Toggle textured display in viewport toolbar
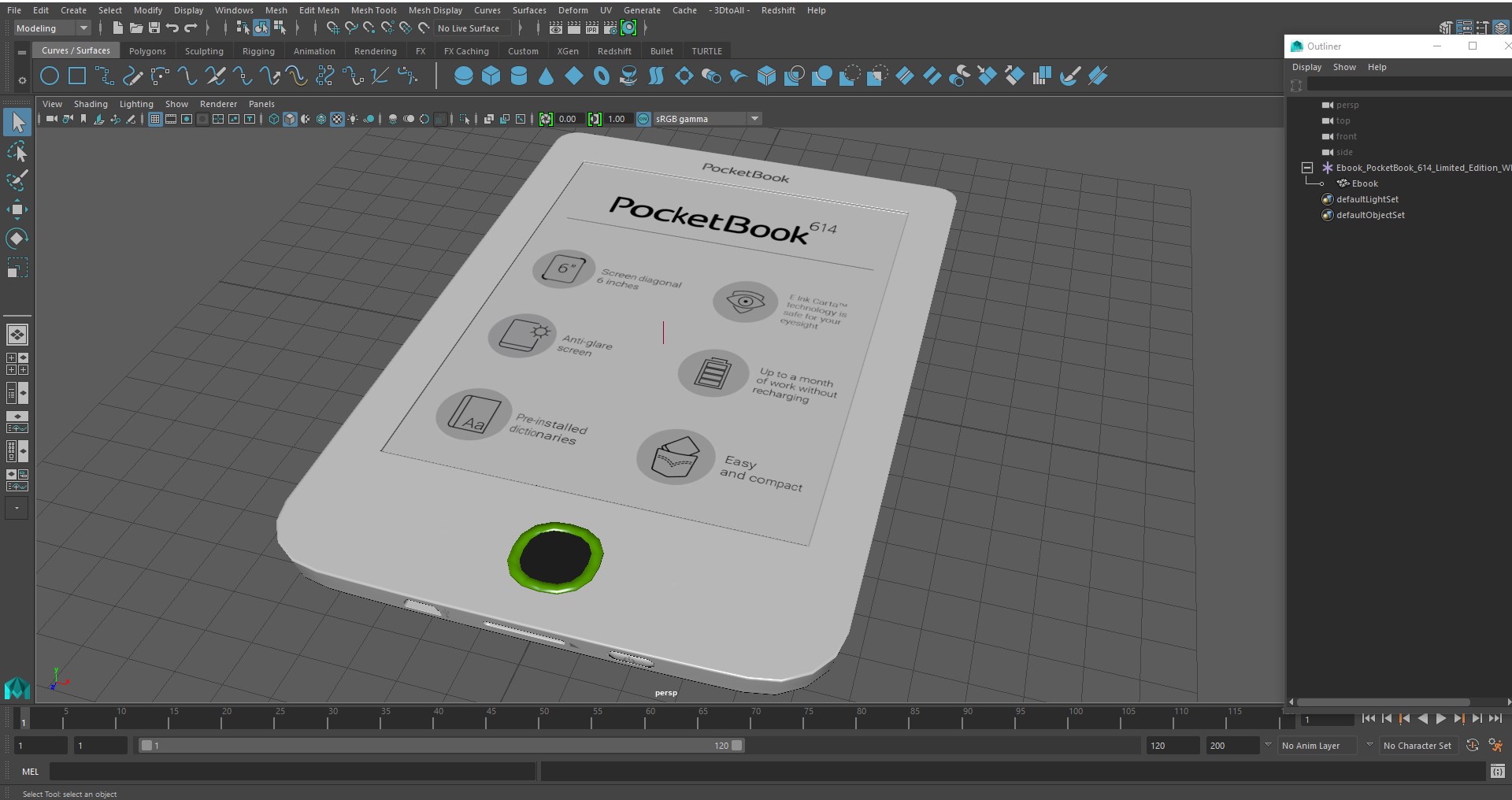This screenshot has height=800, width=1512. coord(337,119)
